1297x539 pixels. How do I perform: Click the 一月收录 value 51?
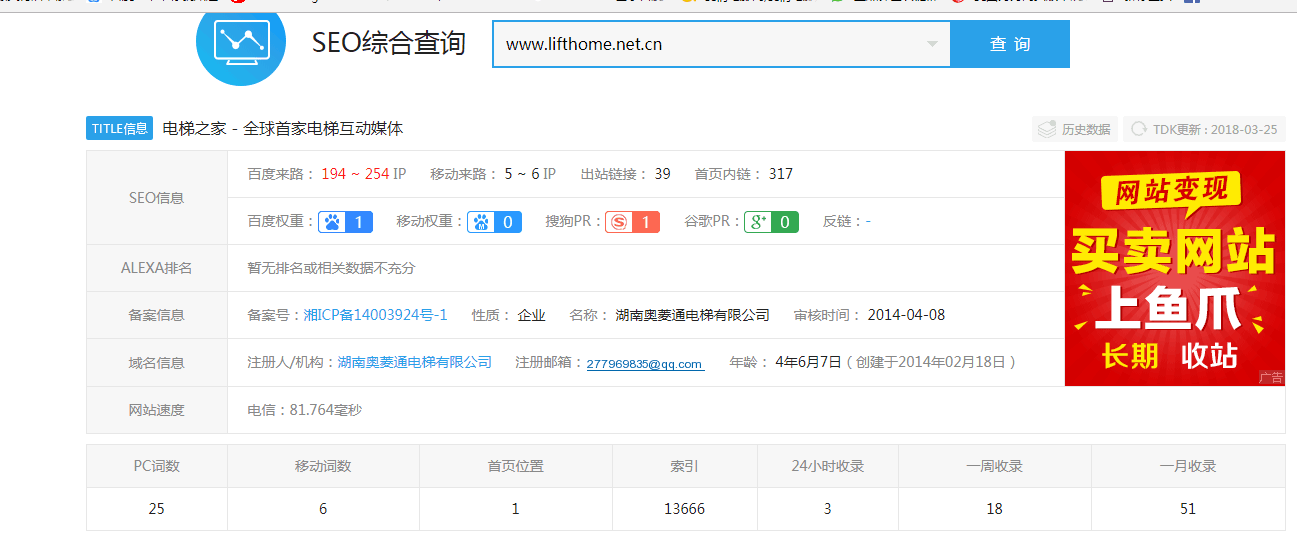1188,509
